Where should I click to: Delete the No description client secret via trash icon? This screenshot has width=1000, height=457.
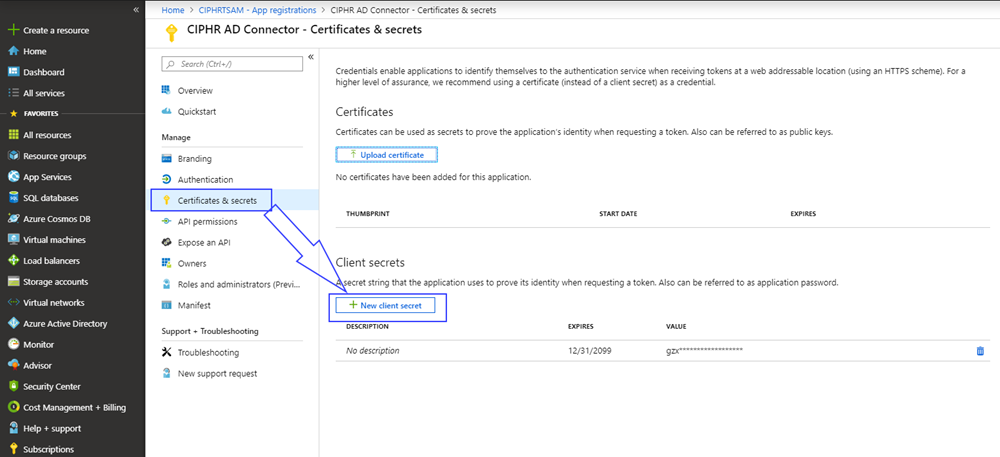click(x=980, y=351)
